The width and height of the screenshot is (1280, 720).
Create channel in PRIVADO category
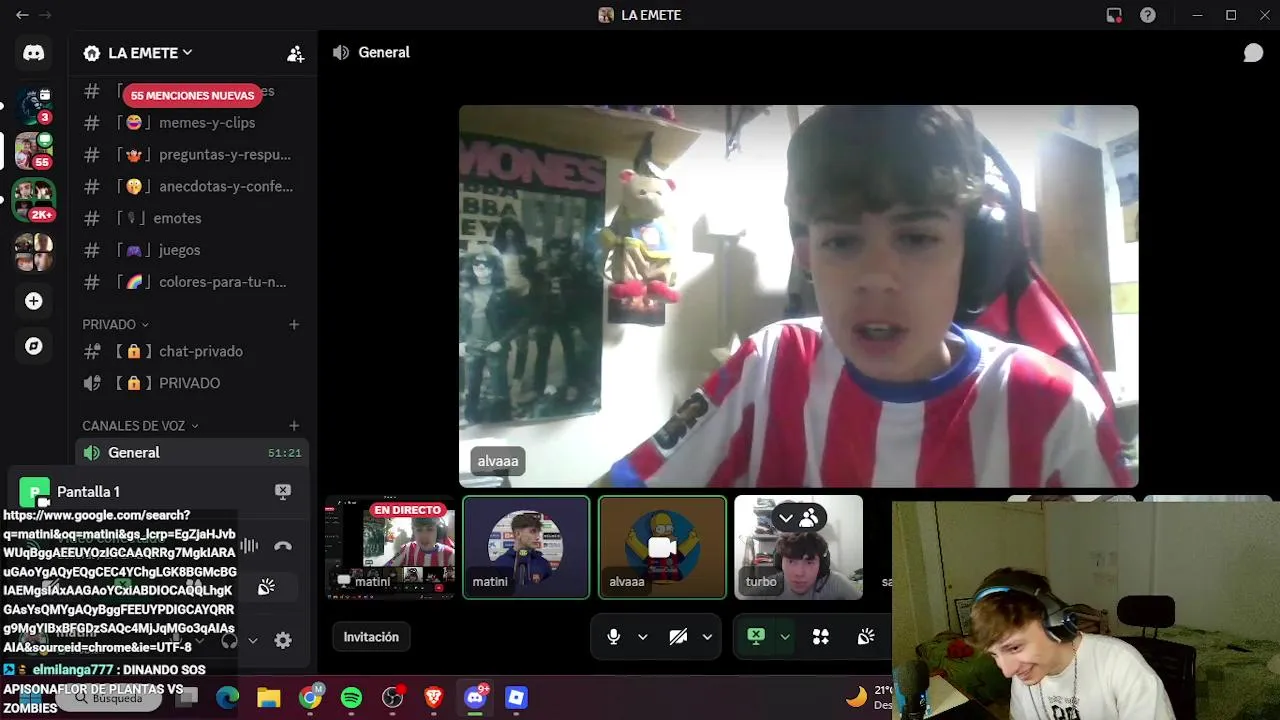[x=294, y=324]
